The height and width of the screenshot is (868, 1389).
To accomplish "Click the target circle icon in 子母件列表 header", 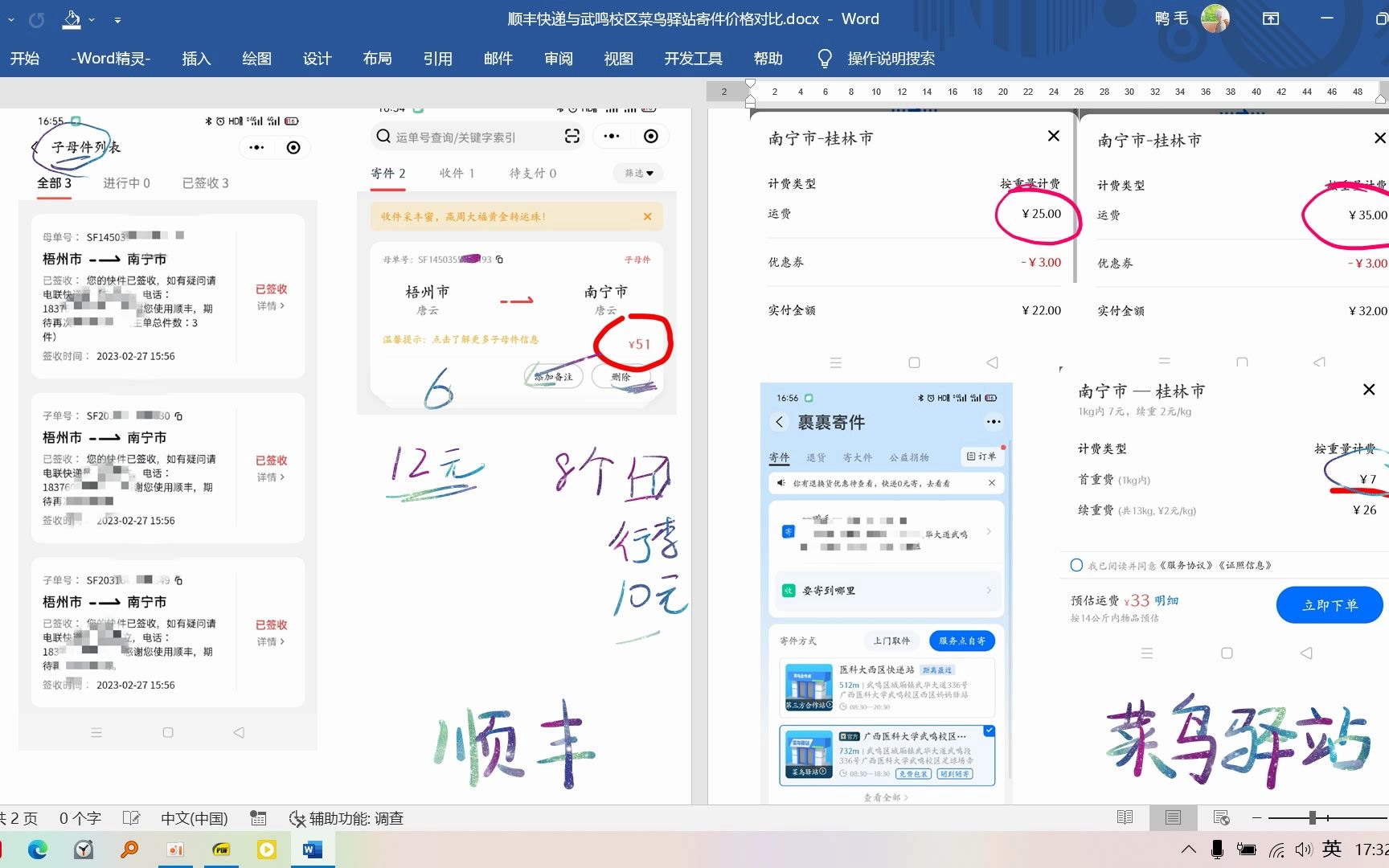I will (x=293, y=147).
